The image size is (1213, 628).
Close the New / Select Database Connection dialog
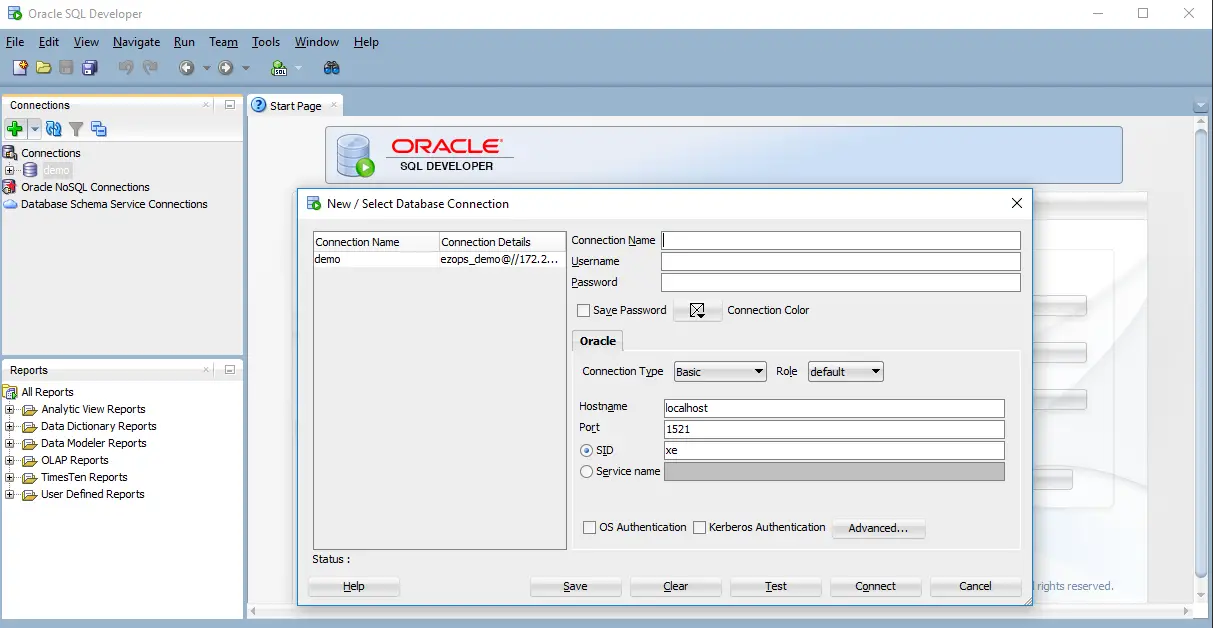click(1017, 203)
